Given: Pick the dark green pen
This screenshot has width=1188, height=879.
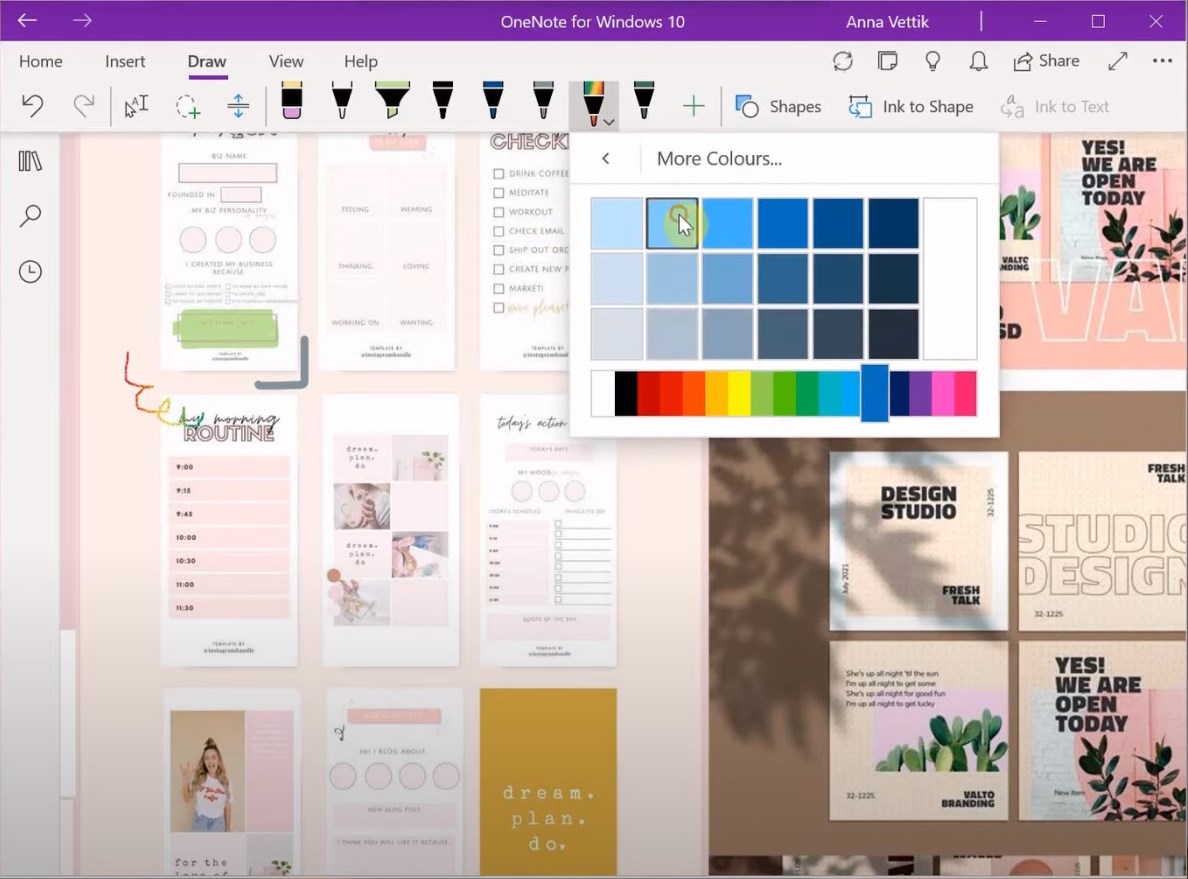Looking at the screenshot, I should click(643, 101).
